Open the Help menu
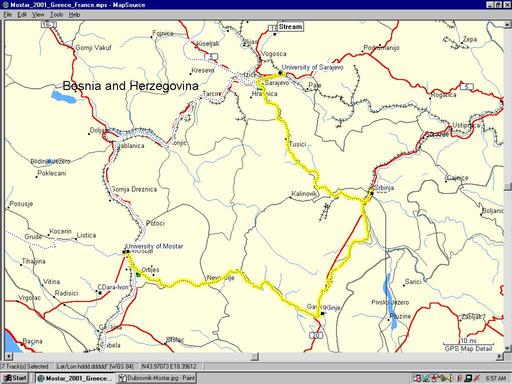The height and width of the screenshot is (384, 512). tap(74, 15)
